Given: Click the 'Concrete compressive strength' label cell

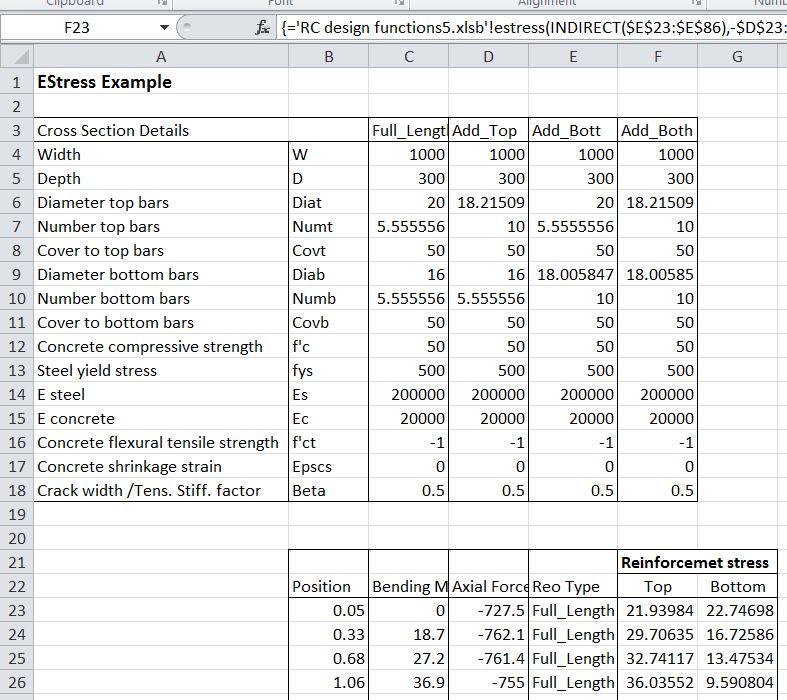Looking at the screenshot, I should [x=150, y=346].
